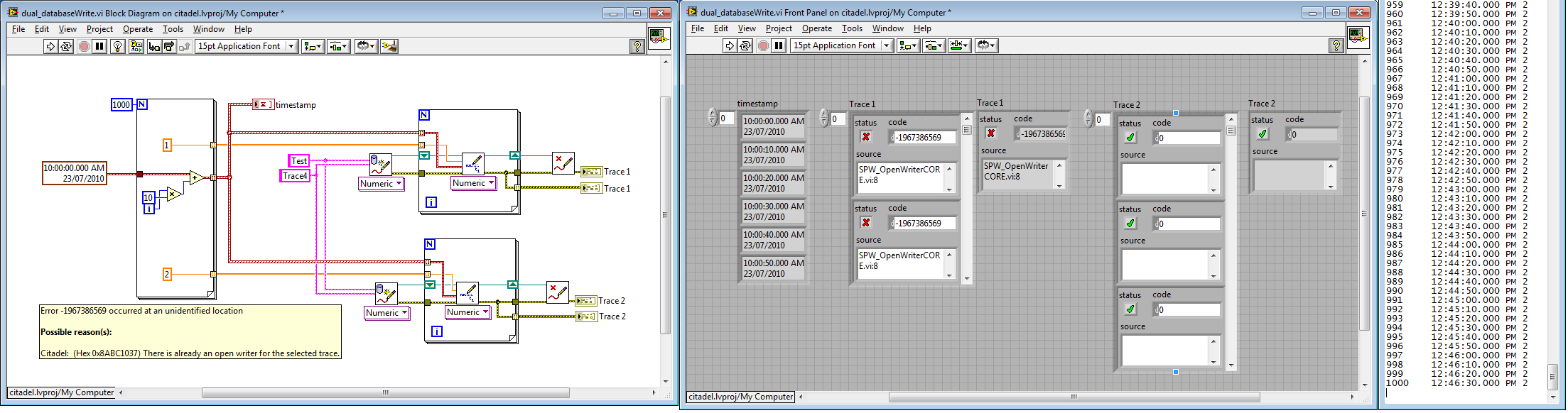
Task: Click the lower Write Trace node in loop
Action: point(467,293)
